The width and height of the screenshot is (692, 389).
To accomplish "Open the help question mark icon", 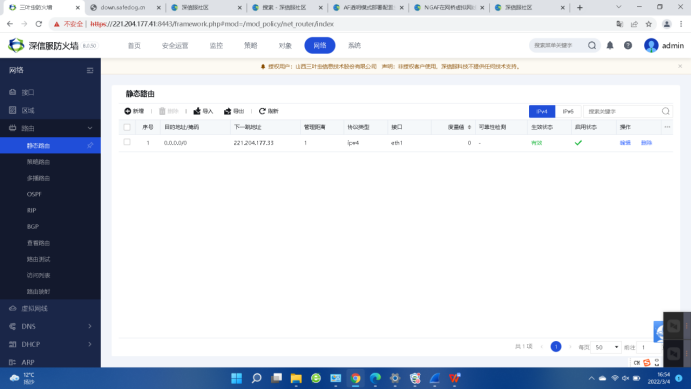I will (x=628, y=45).
